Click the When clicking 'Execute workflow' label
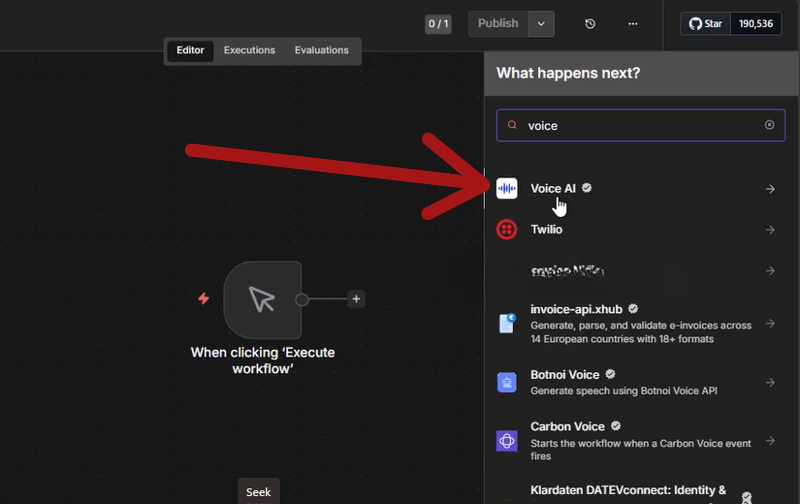This screenshot has width=800, height=504. (x=262, y=360)
